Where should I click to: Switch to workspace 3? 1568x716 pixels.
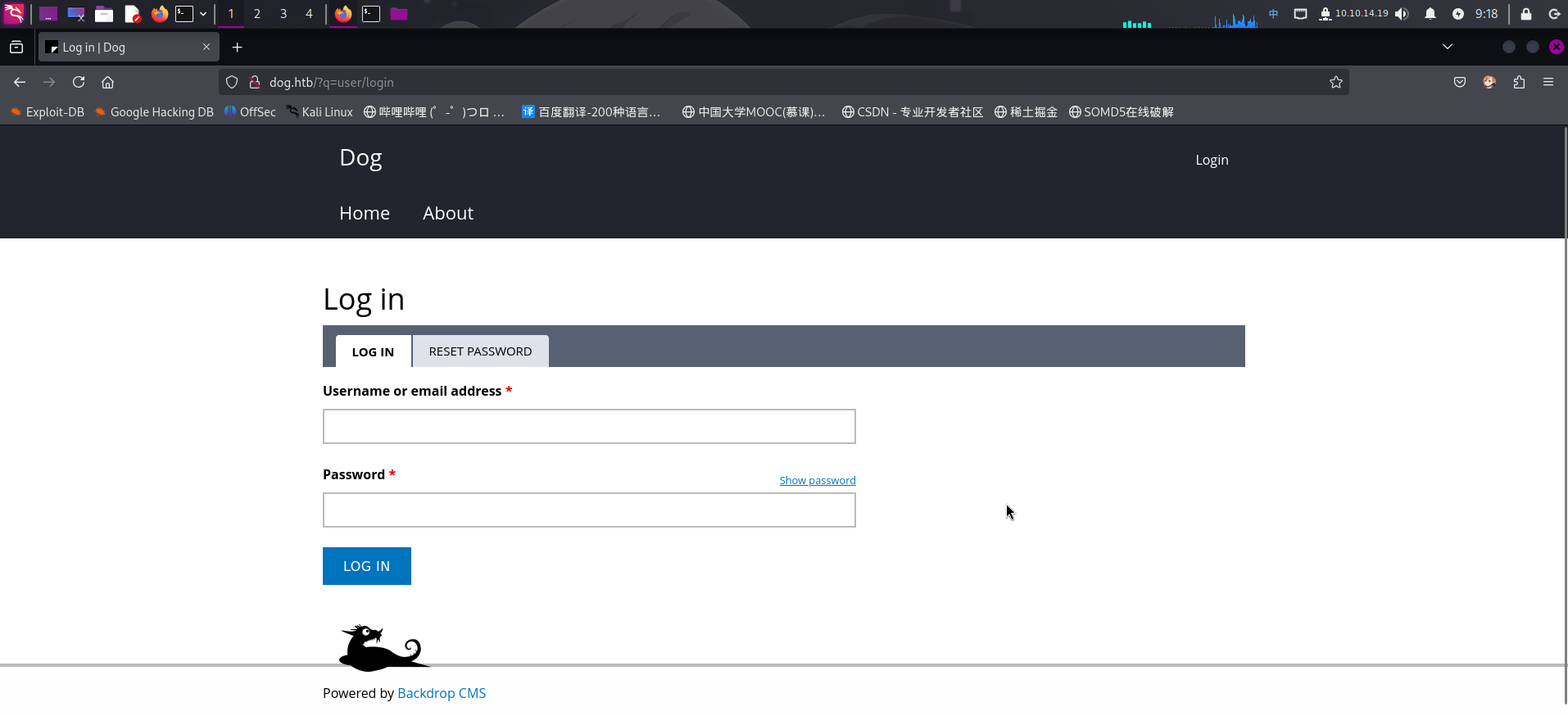tap(283, 14)
